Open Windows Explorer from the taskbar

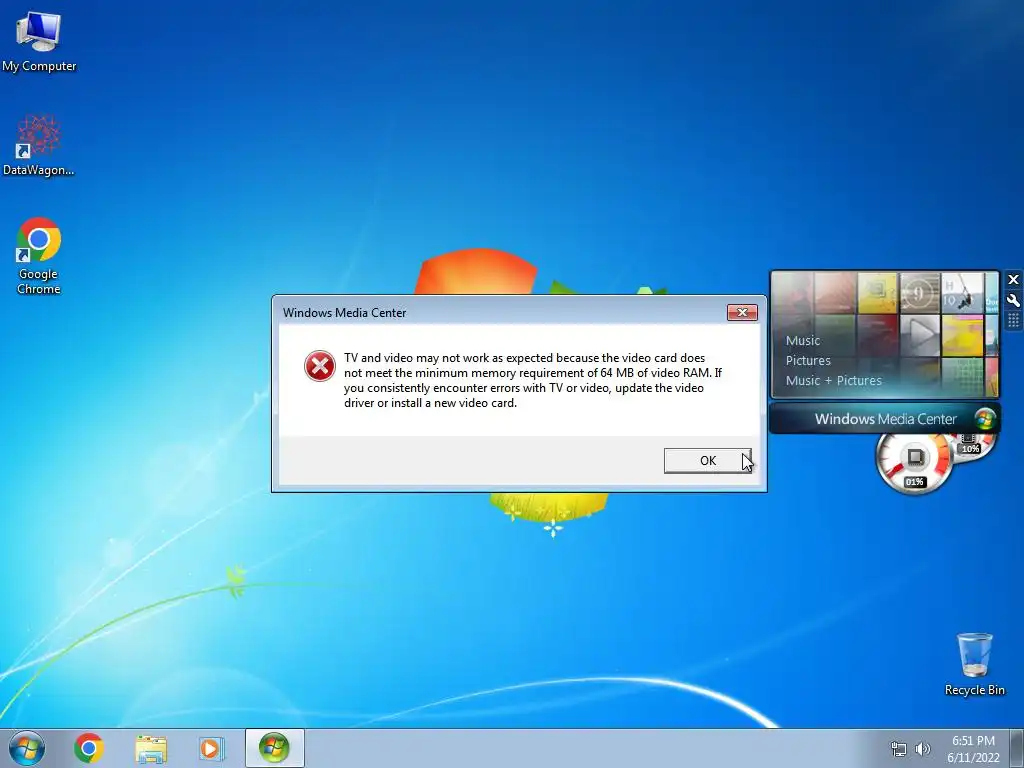(x=151, y=748)
